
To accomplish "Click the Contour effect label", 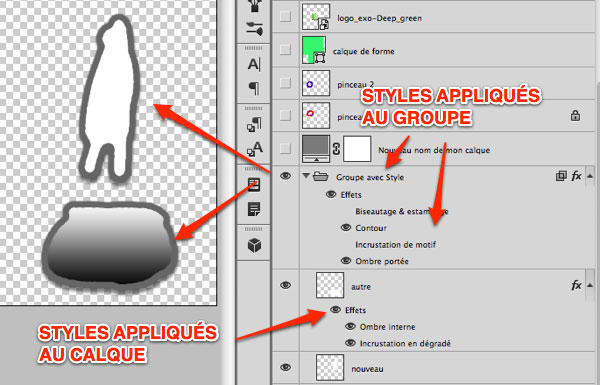I will [371, 228].
